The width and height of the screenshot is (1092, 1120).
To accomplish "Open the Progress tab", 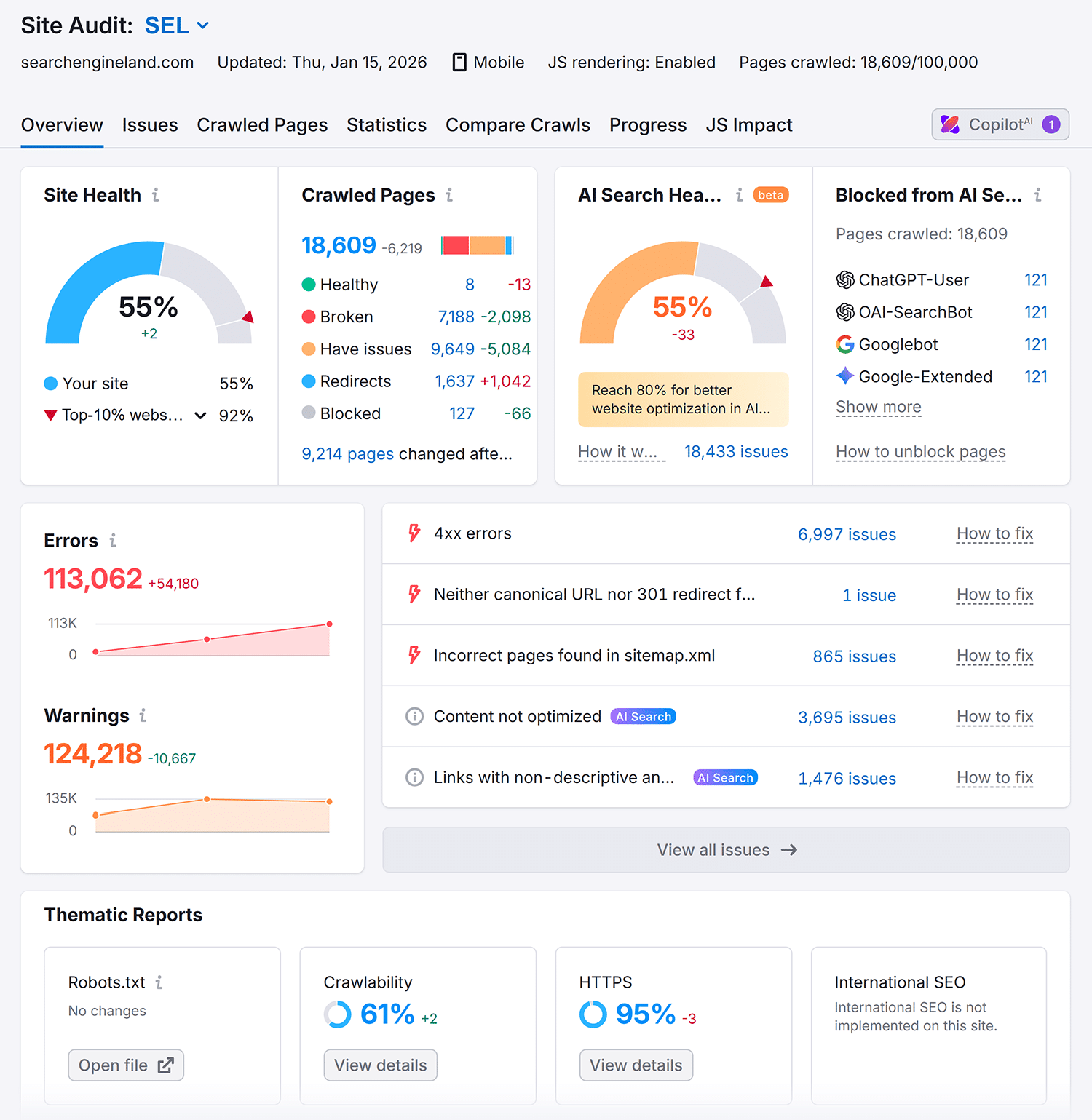I will (648, 125).
